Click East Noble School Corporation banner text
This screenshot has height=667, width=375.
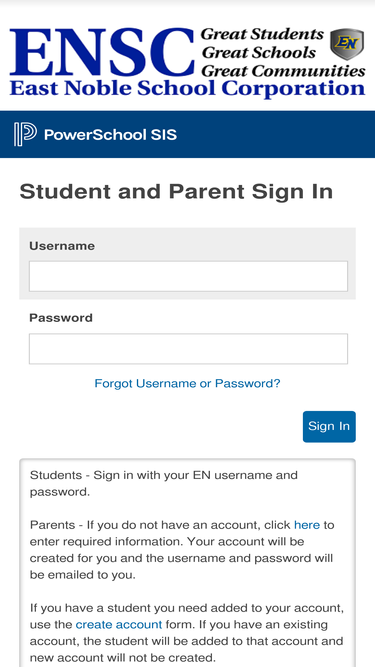tap(188, 88)
